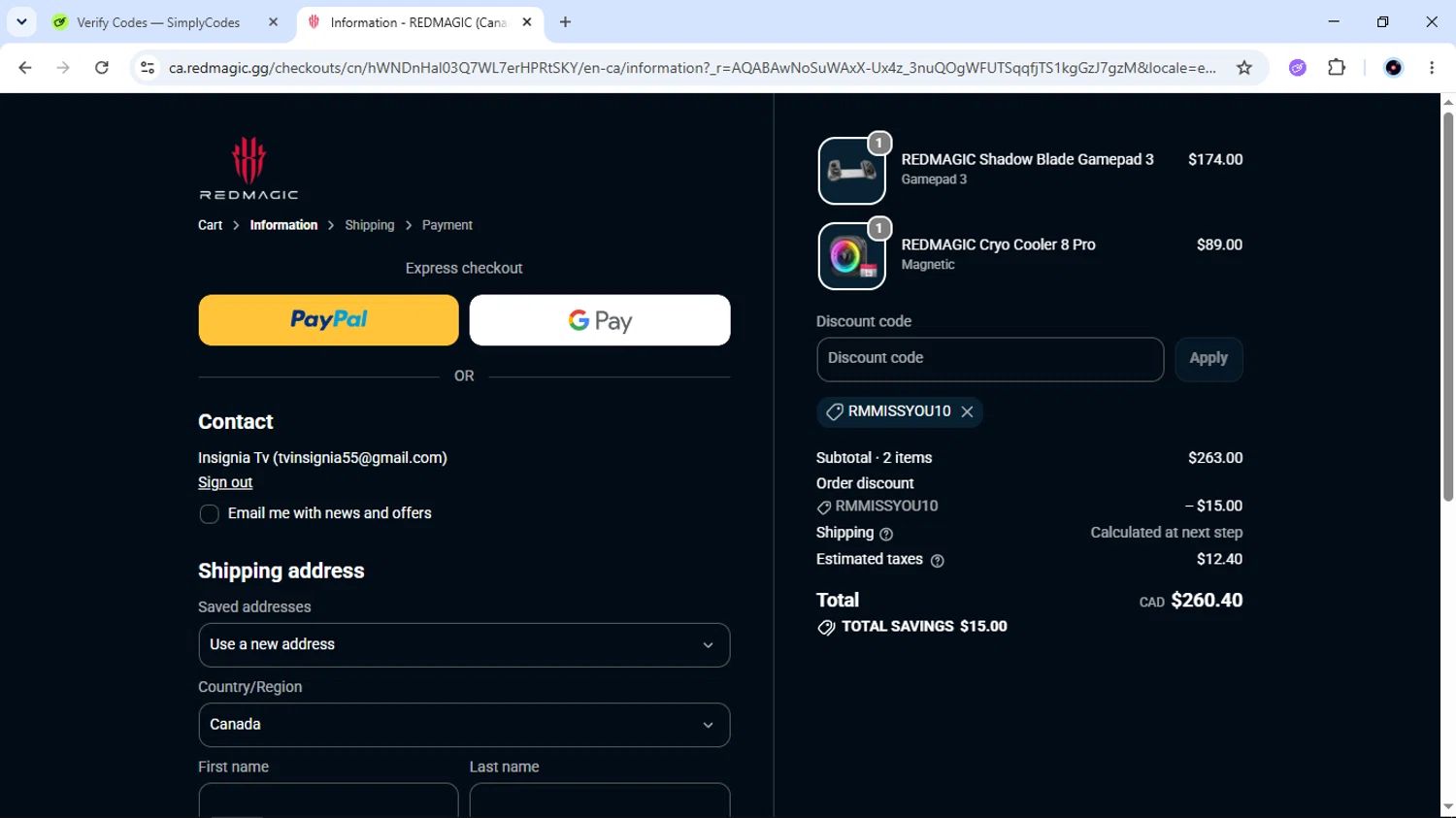Click the contact email tvinsignia55@gmail.com
Image resolution: width=1456 pixels, height=818 pixels.
360,458
